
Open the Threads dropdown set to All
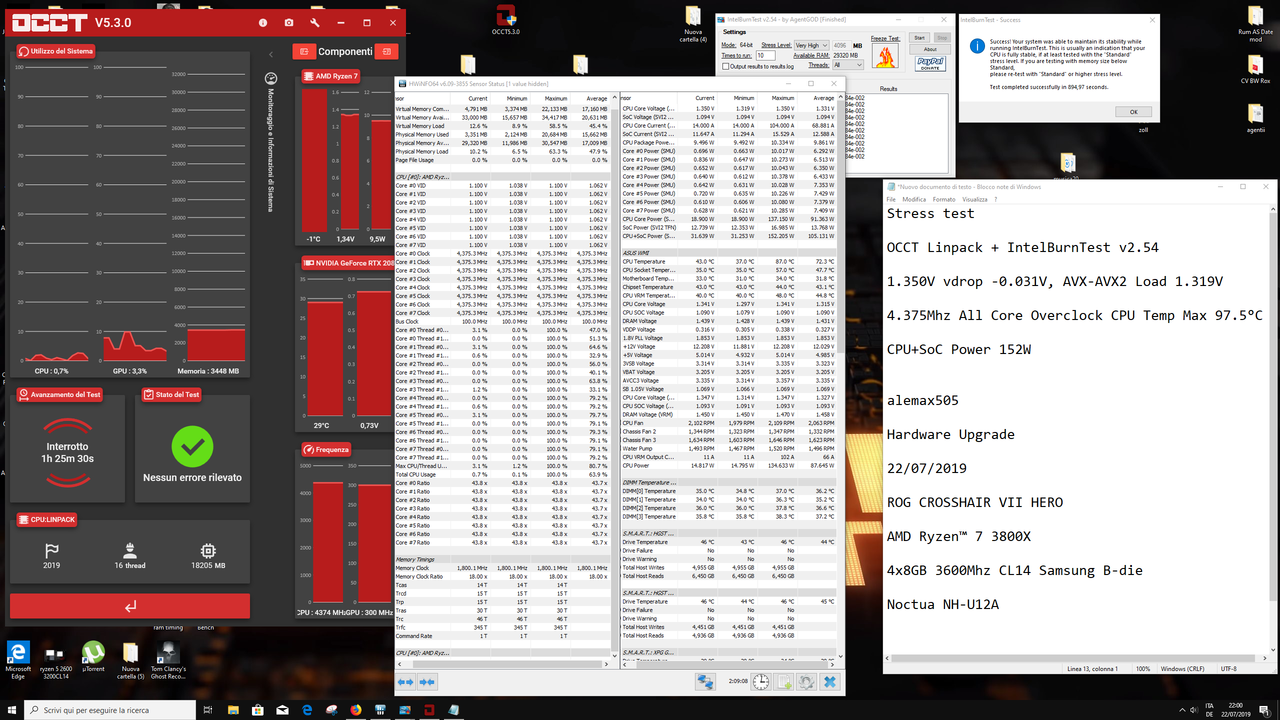point(848,64)
